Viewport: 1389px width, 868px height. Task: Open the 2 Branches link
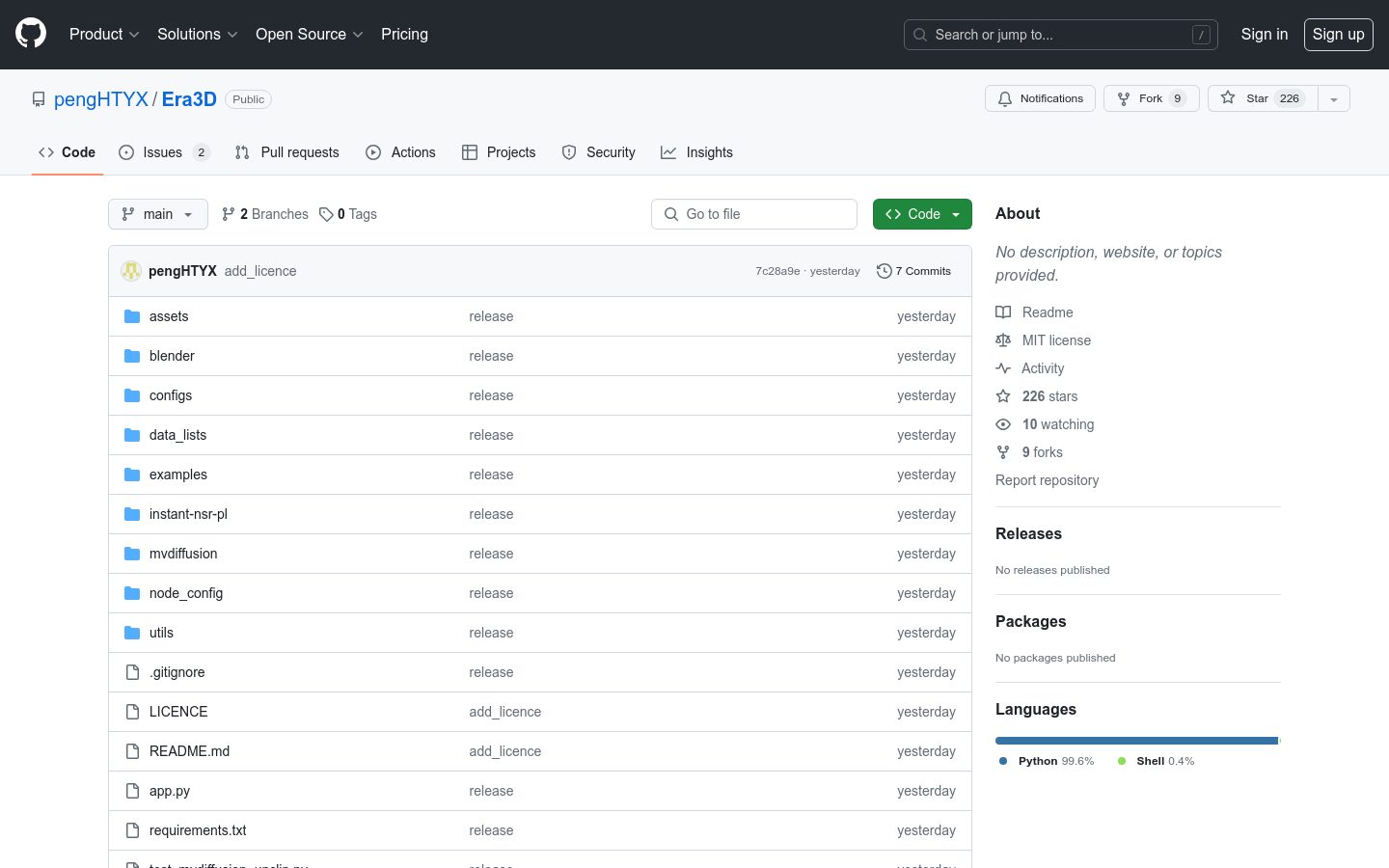tap(265, 214)
